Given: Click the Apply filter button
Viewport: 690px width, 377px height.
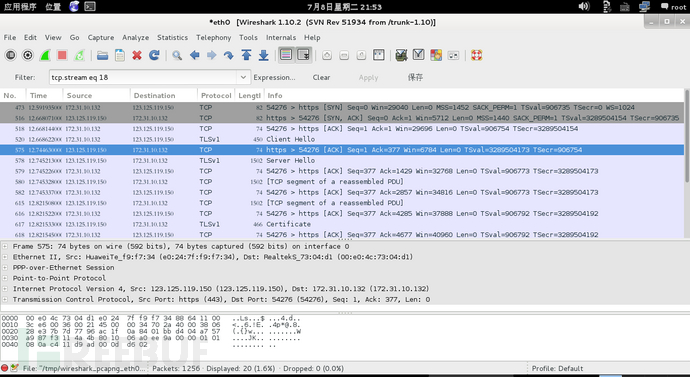Looking at the screenshot, I should coord(368,77).
